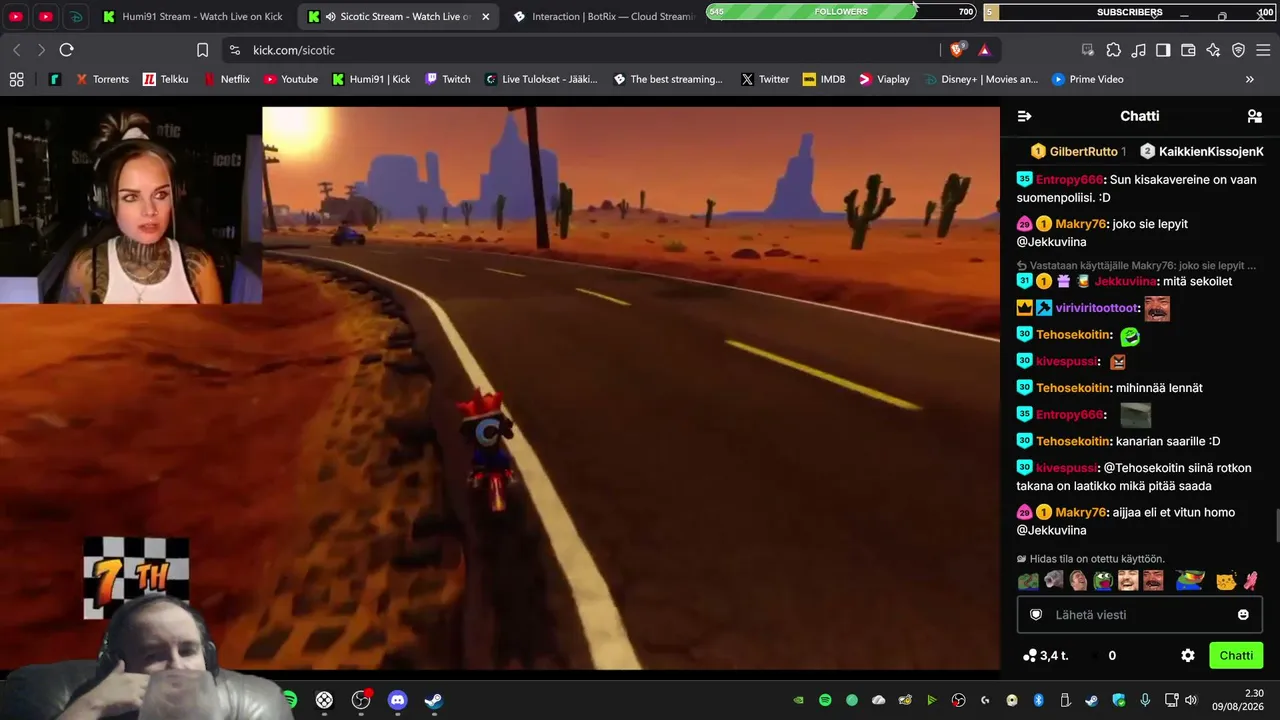
Task: Open the Torrents bookmark
Action: pyautogui.click(x=101, y=79)
